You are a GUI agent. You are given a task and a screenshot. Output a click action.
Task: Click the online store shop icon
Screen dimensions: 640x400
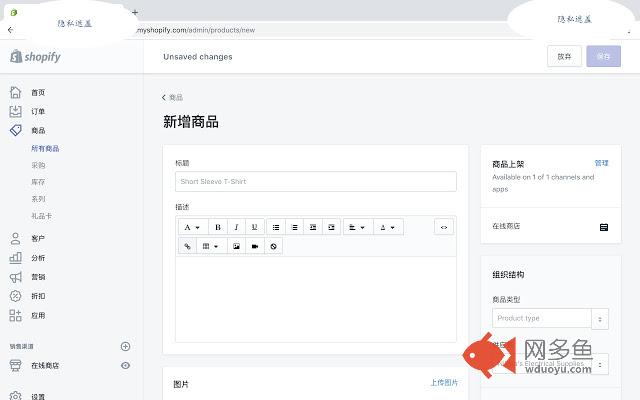(x=16, y=365)
